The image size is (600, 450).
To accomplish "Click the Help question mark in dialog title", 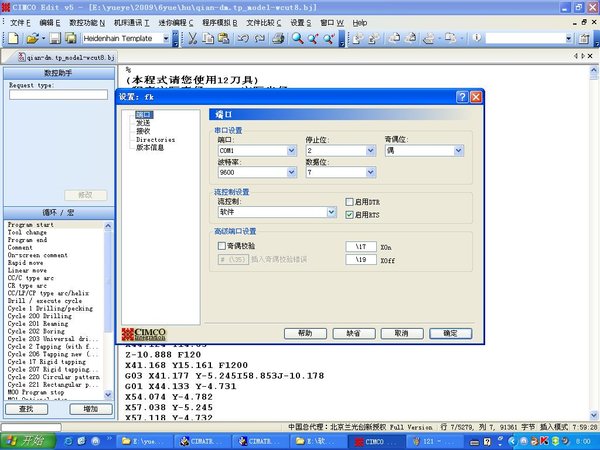I will [x=462, y=97].
